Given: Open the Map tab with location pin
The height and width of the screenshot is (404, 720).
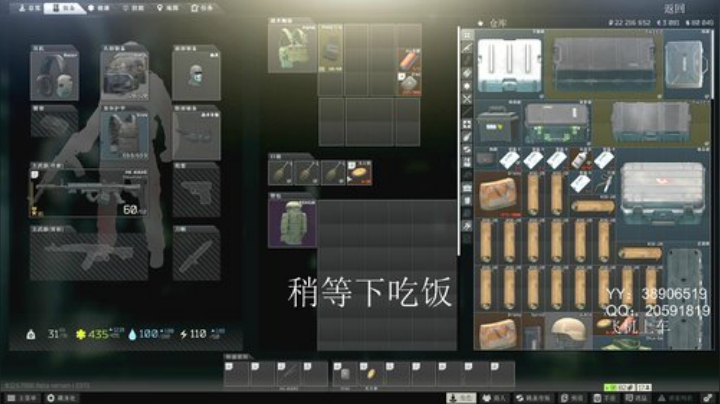Looking at the screenshot, I should point(168,8).
